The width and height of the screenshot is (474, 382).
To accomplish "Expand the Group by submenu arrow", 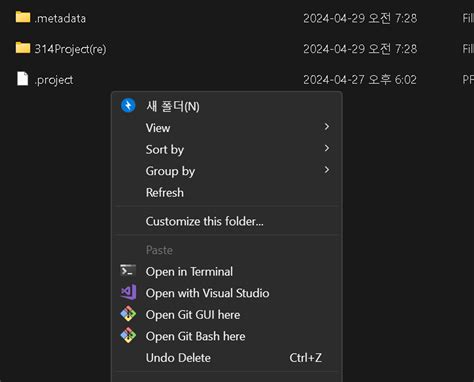I will click(x=327, y=170).
